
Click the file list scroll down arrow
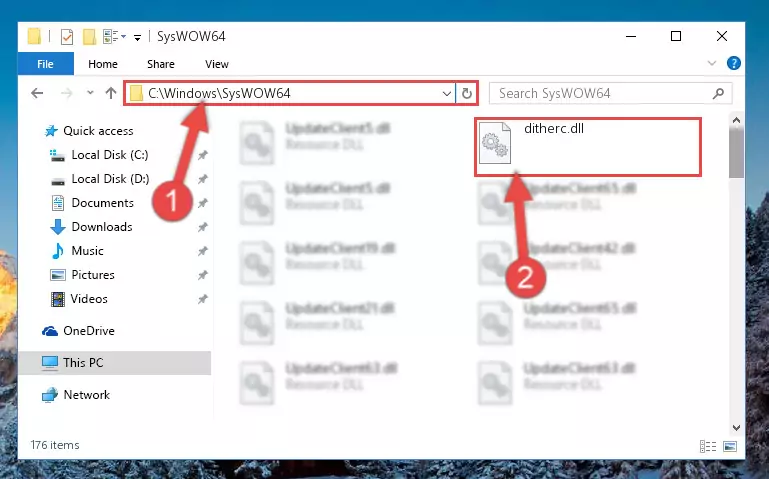point(736,428)
